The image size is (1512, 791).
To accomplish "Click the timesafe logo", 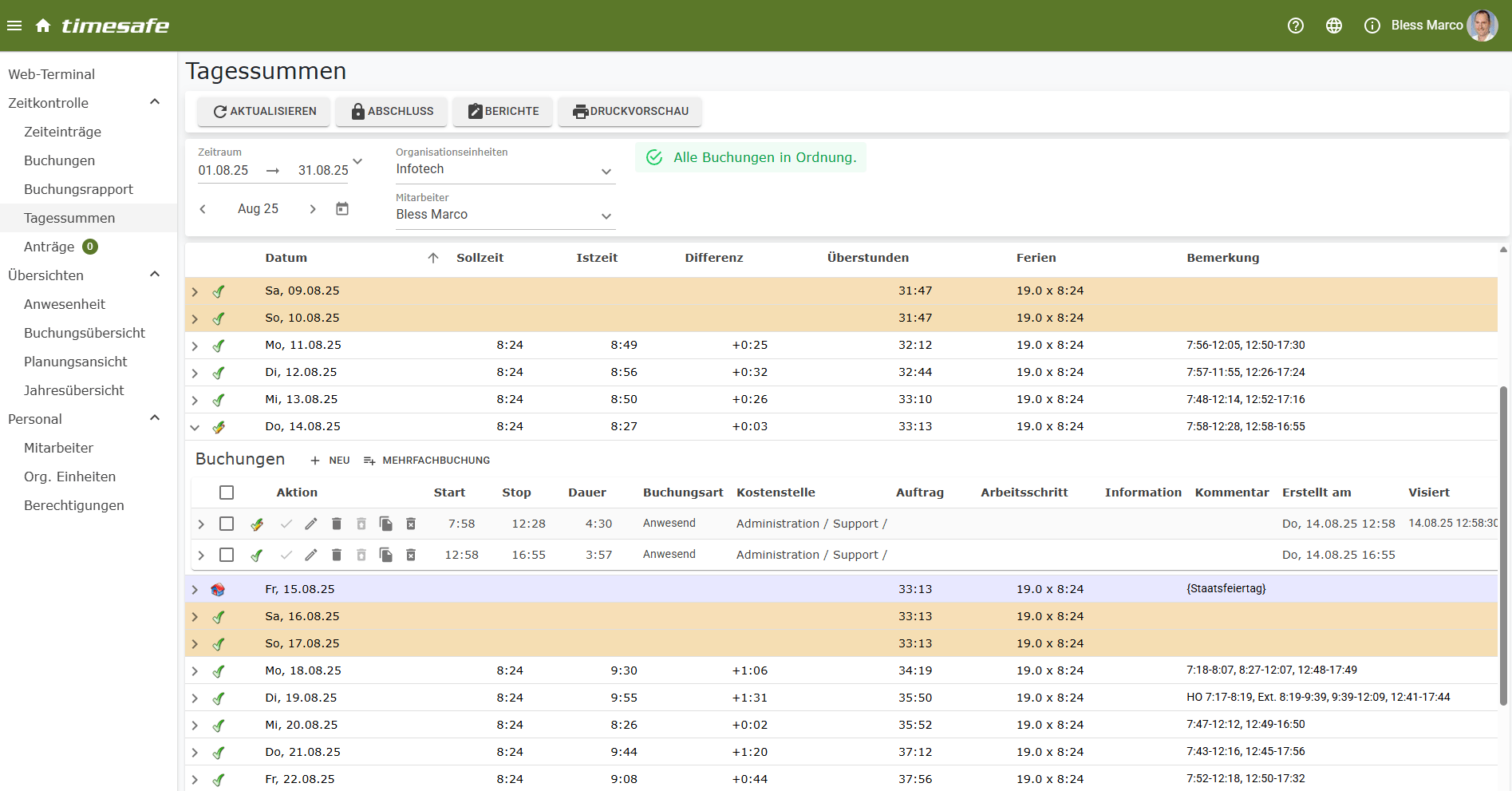I will (116, 26).
